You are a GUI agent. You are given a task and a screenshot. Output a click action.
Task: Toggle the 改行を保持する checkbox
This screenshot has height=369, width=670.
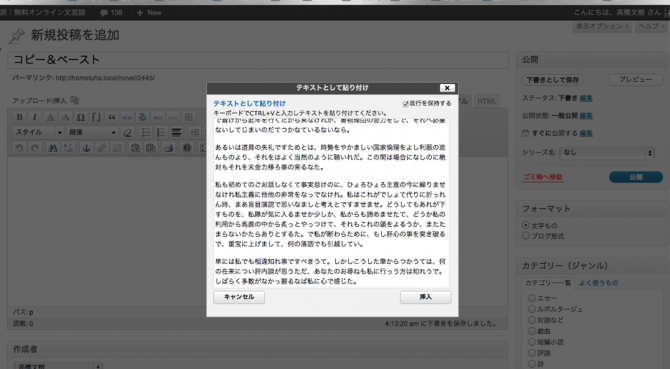pyautogui.click(x=406, y=103)
